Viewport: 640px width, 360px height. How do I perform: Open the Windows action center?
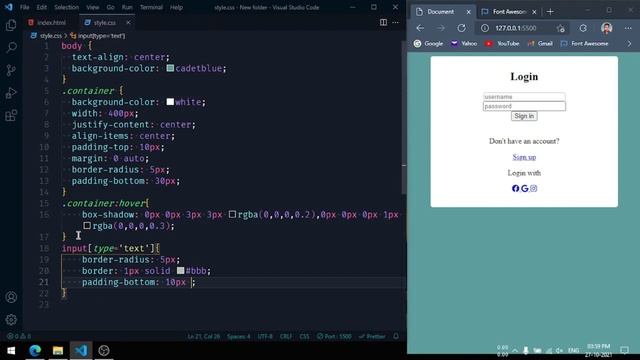pos(624,350)
